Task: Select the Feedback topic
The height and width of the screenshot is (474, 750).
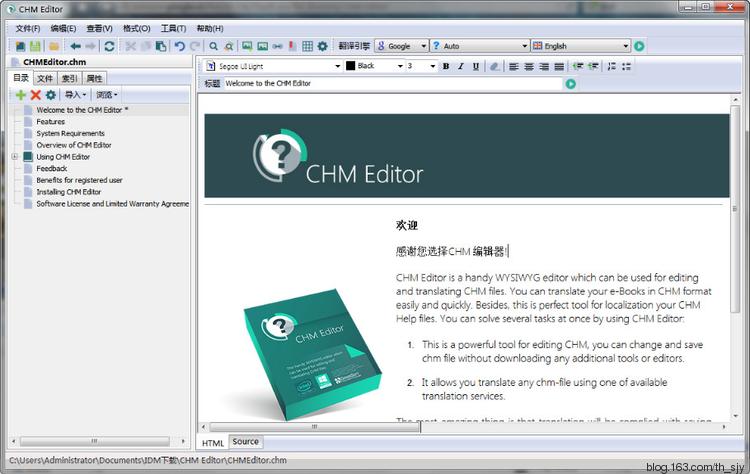Action: click(52, 168)
